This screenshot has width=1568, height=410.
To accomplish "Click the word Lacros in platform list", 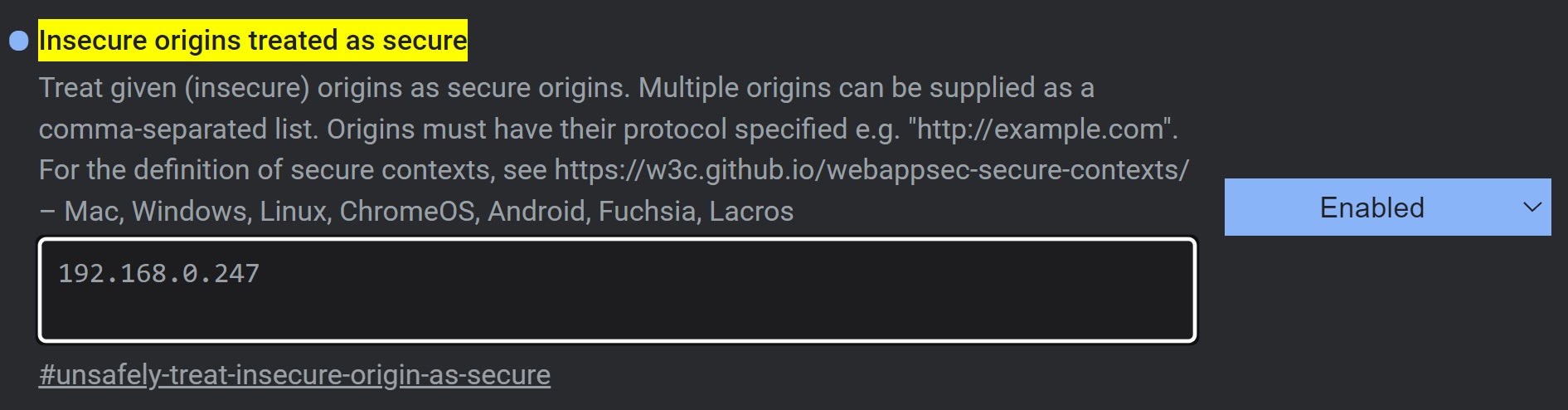I will (x=751, y=212).
